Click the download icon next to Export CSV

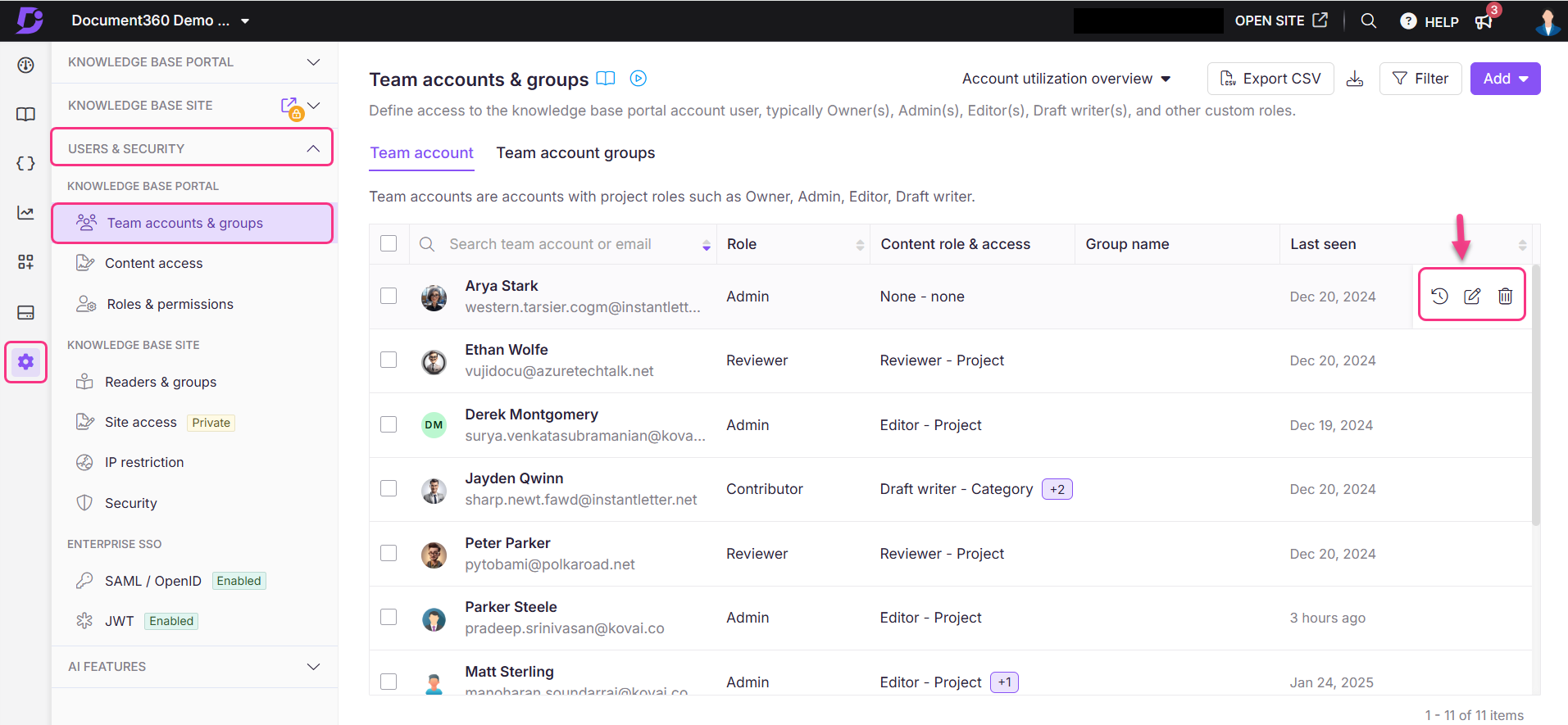point(1355,79)
